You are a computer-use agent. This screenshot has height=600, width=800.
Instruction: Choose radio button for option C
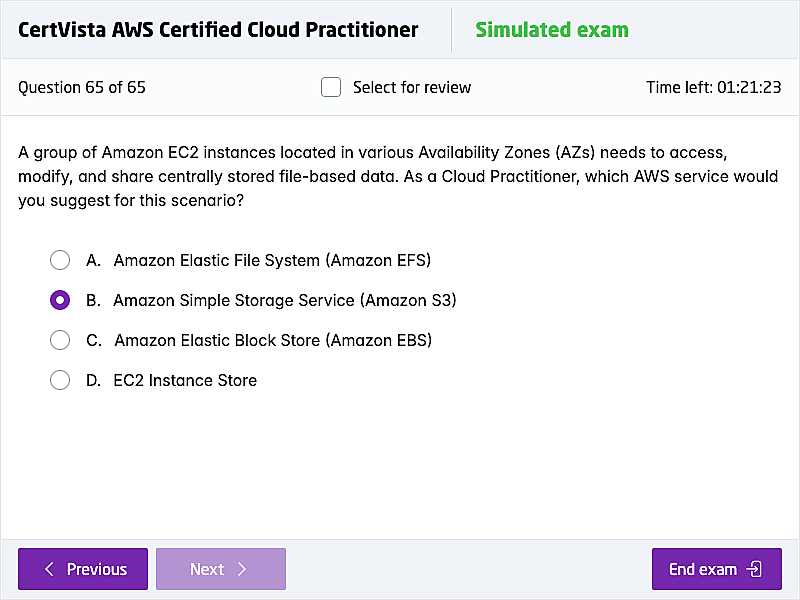pos(60,340)
